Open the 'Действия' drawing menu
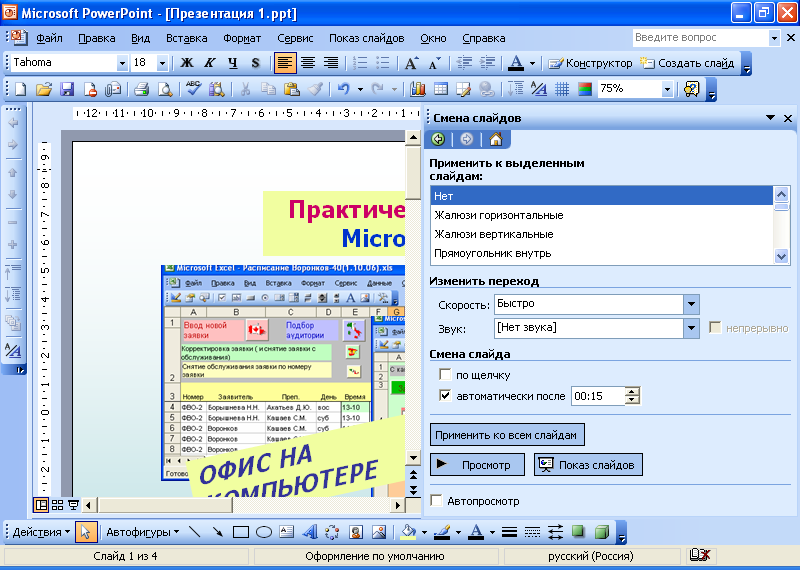This screenshot has height=570, width=800. [41, 532]
